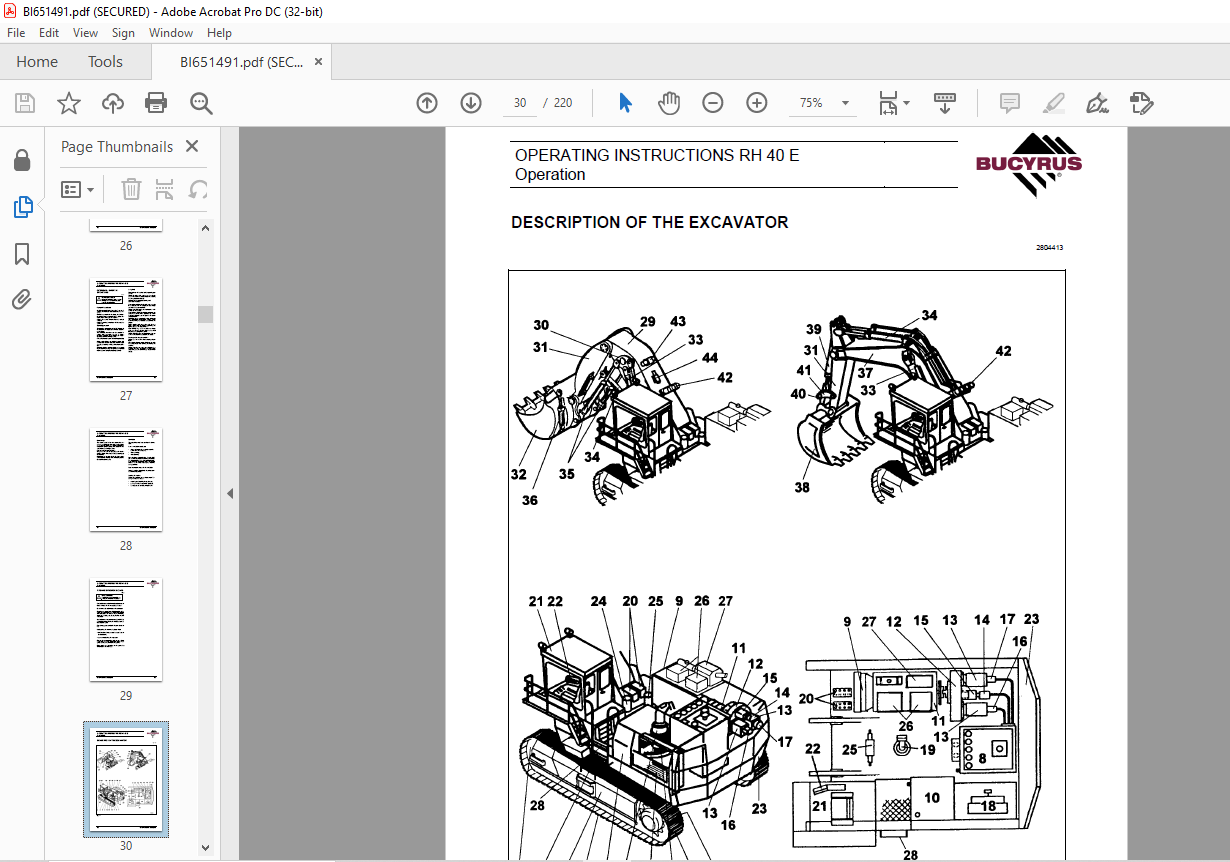Print the document with the printer icon
This screenshot has width=1230, height=862.
tap(156, 103)
